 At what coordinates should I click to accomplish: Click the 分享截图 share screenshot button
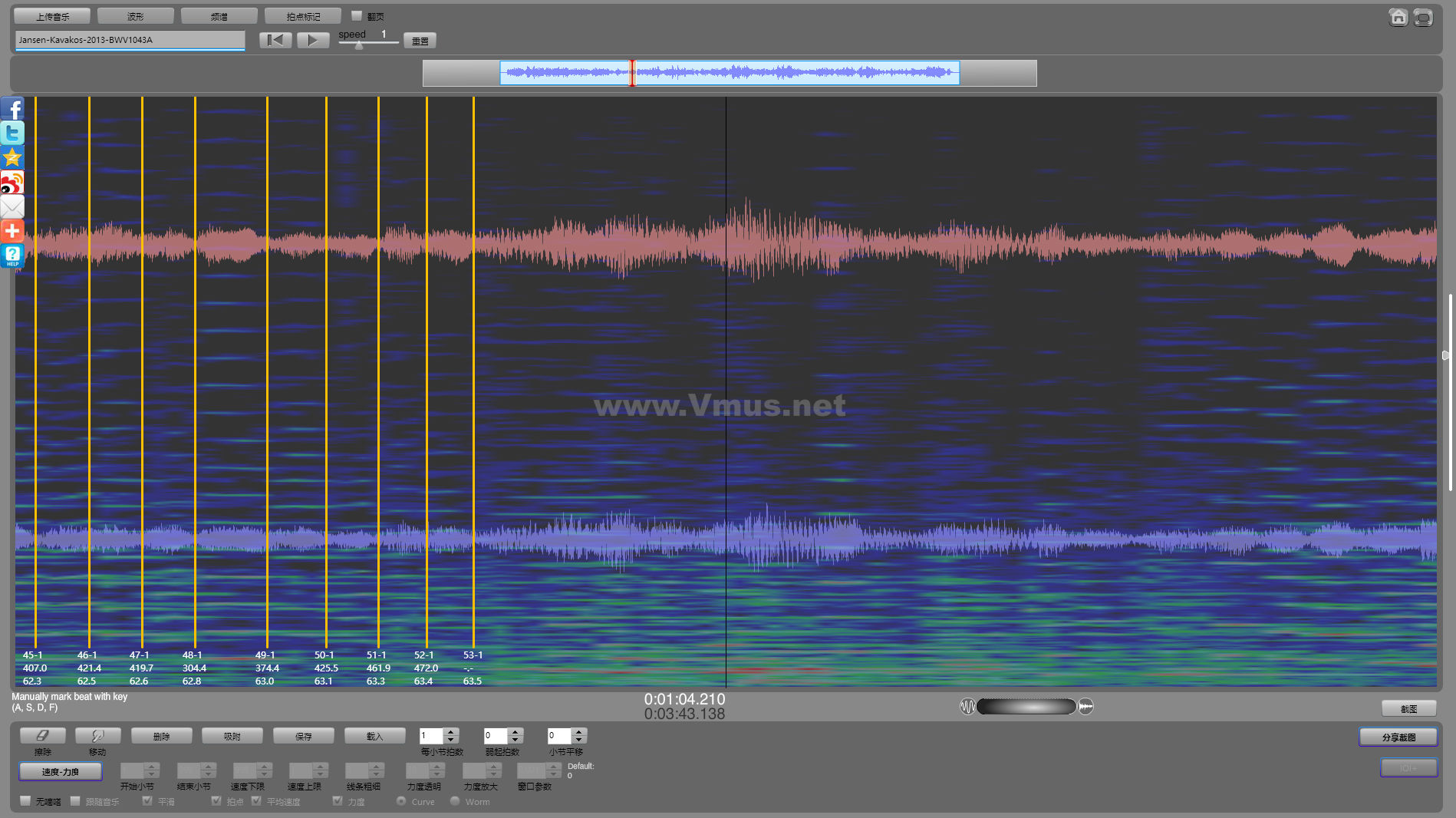(x=1398, y=737)
